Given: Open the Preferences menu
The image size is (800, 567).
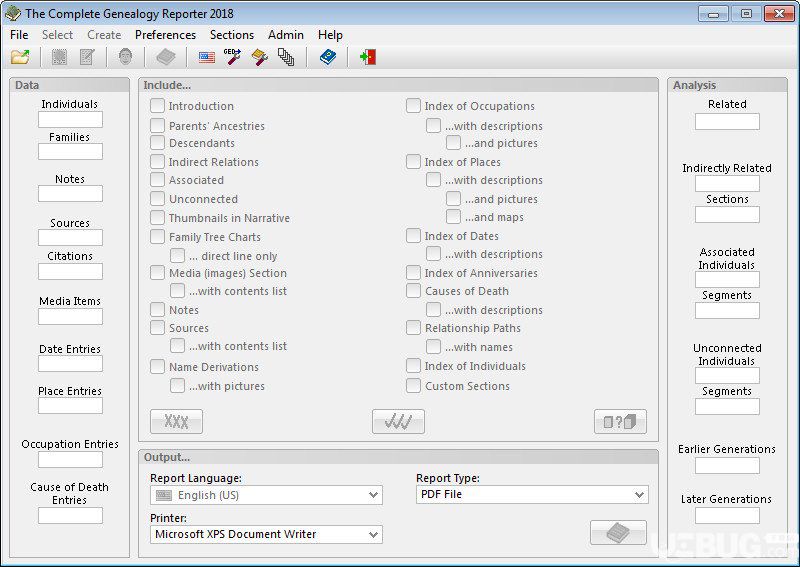Looking at the screenshot, I should click(165, 35).
